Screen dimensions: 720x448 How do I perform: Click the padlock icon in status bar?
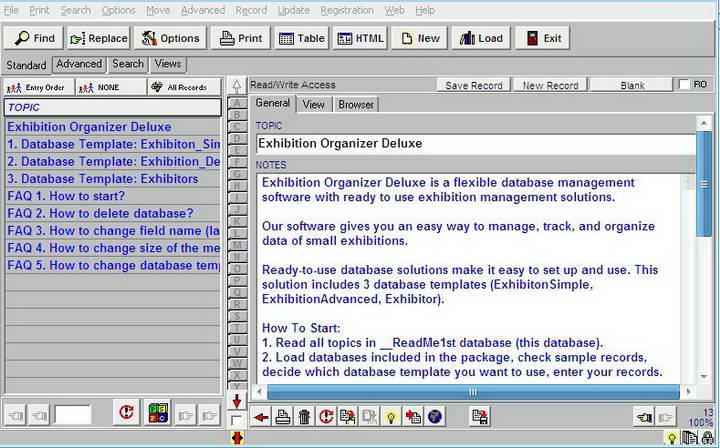click(708, 437)
